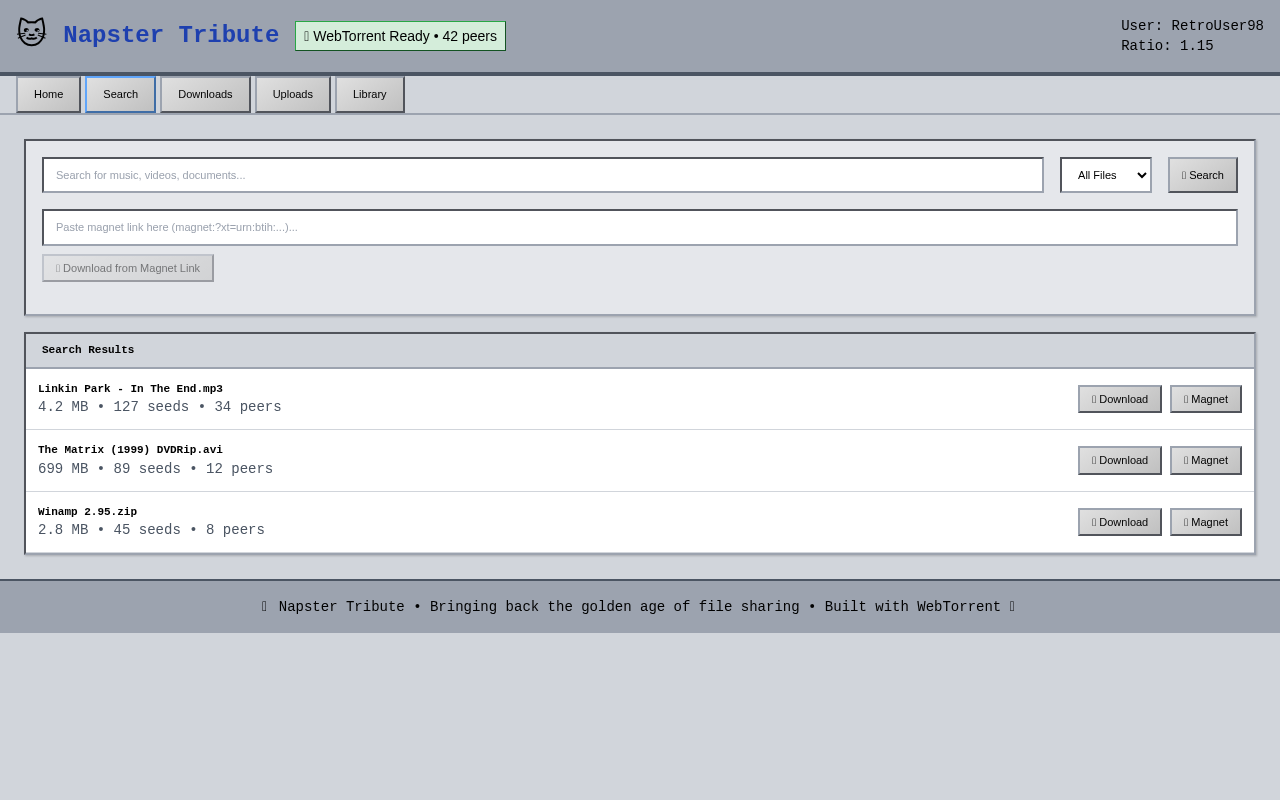Viewport: 1280px width, 800px height.
Task: Switch to the Uploads tab
Action: [x=292, y=93]
